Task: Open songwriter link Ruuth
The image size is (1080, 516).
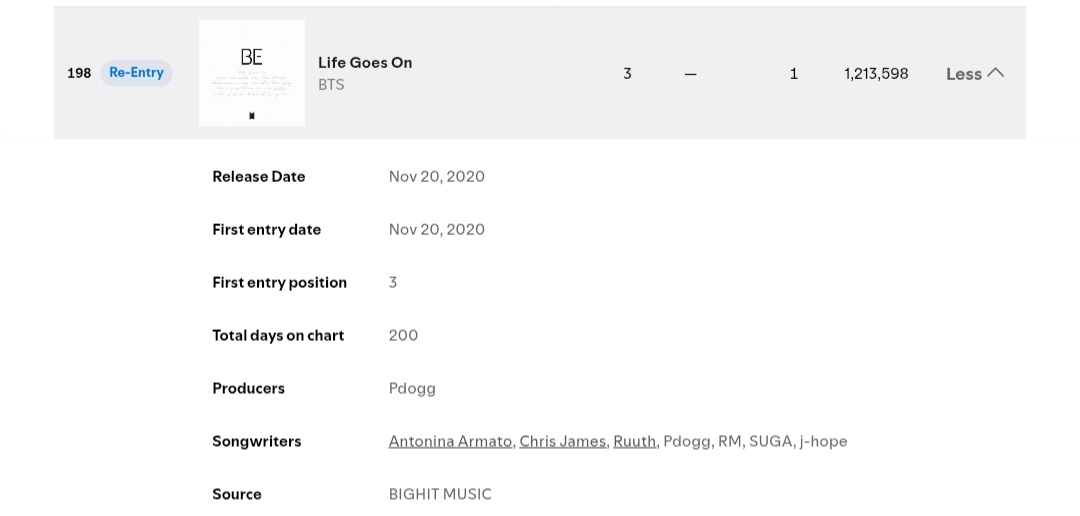Action: point(634,441)
